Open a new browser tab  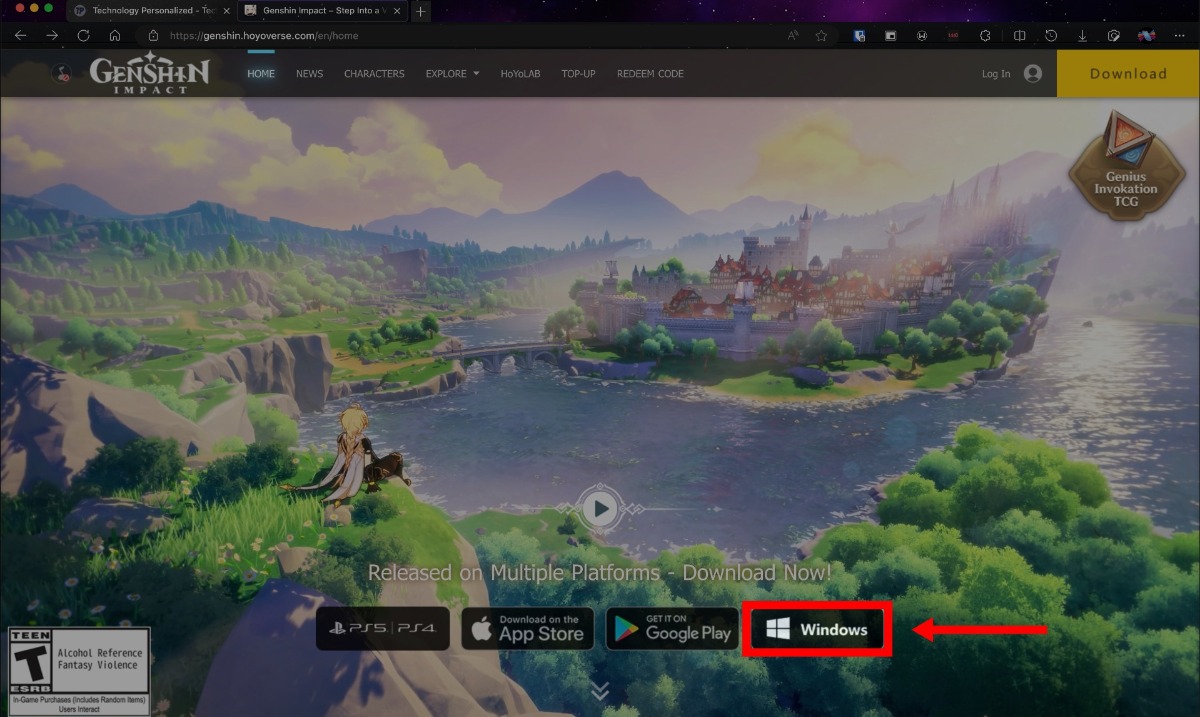coord(421,11)
